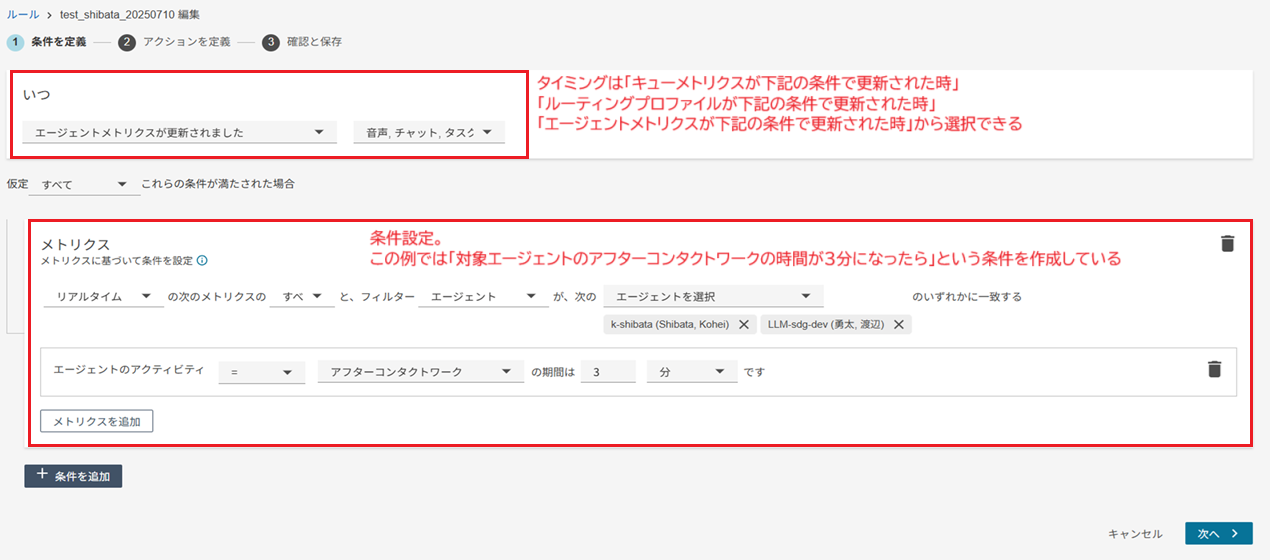The width and height of the screenshot is (1270, 560).
Task: Open the すべて dropdown next to 仮定
Action: [x=86, y=184]
